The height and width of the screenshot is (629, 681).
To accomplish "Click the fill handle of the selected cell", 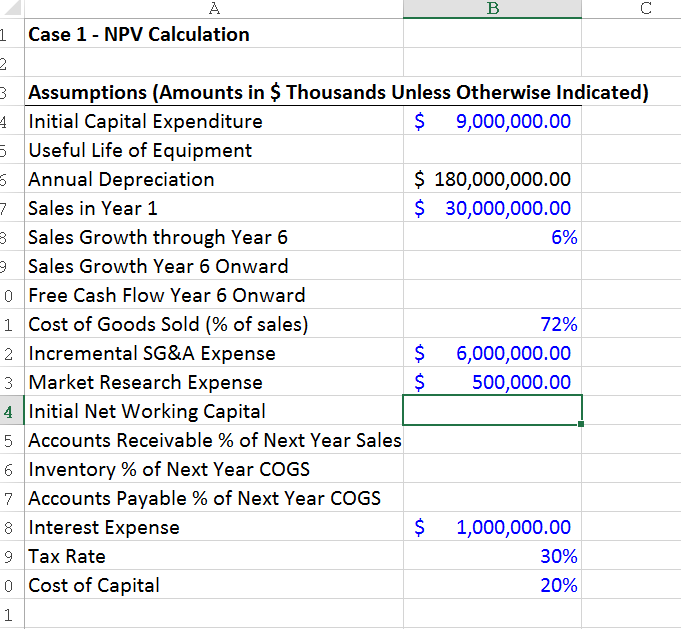I will (581, 424).
